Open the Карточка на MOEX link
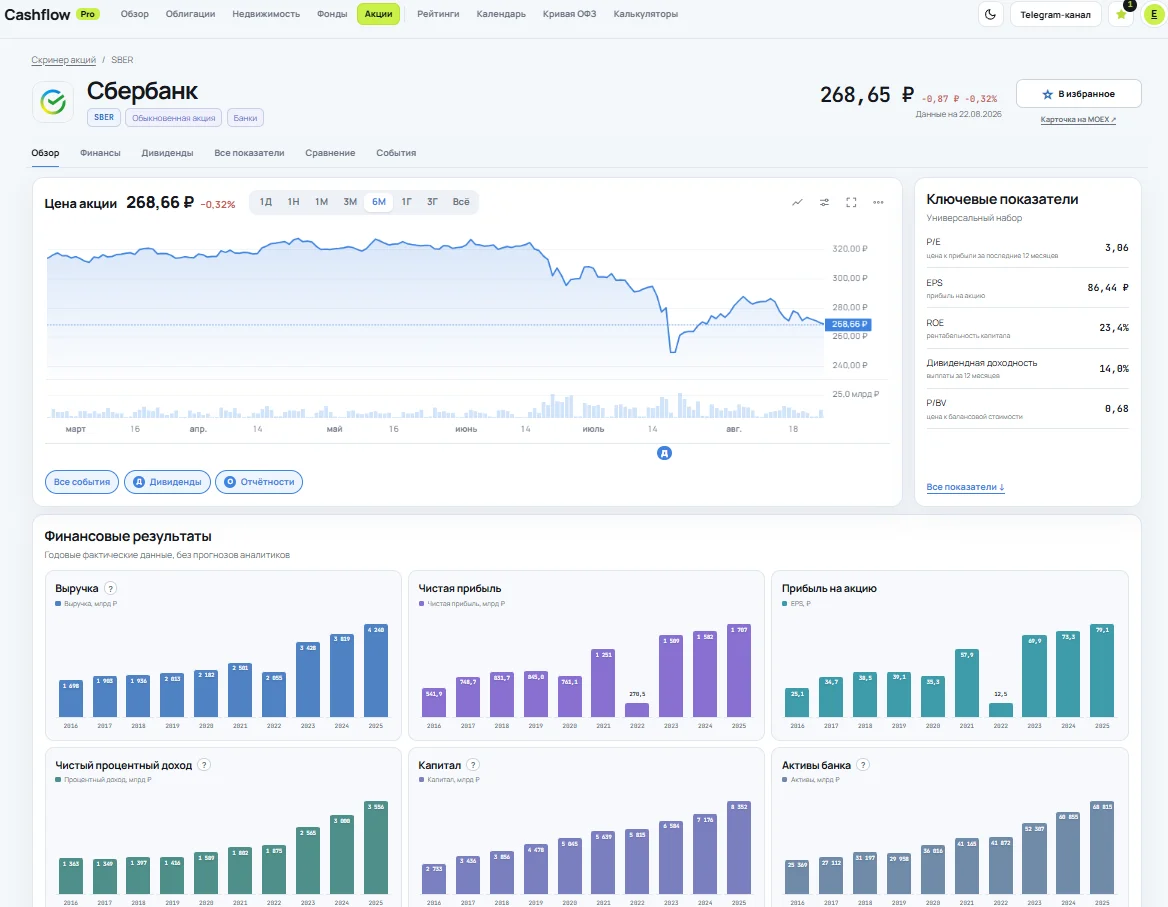Viewport: 1168px width, 907px height. click(1078, 119)
